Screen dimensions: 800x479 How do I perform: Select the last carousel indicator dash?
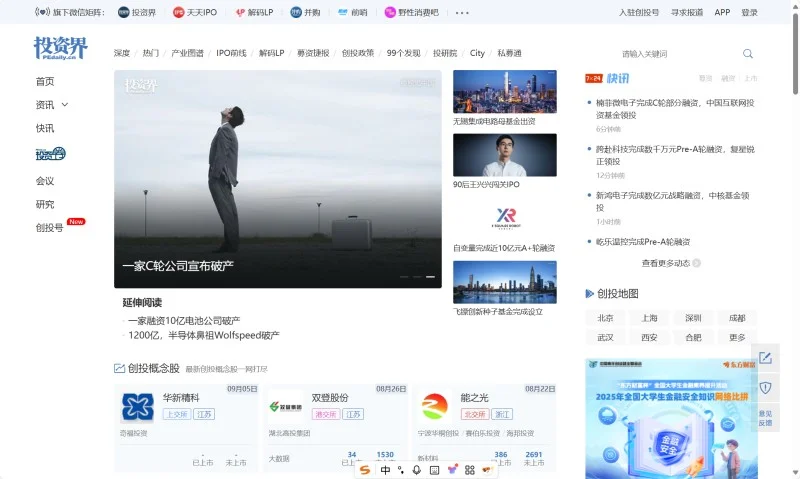[431, 276]
